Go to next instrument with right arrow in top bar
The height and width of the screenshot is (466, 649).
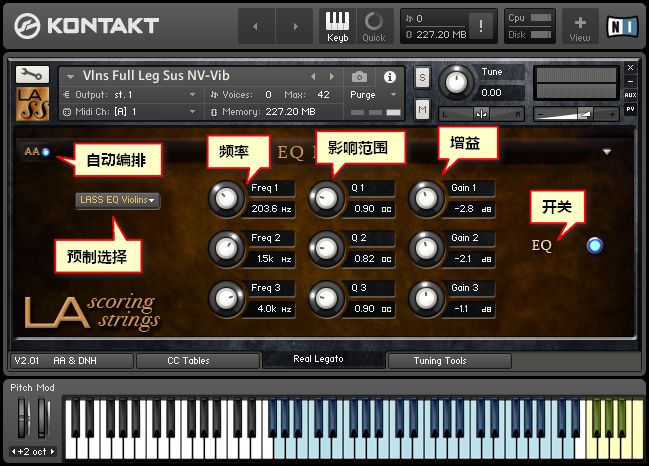295,26
